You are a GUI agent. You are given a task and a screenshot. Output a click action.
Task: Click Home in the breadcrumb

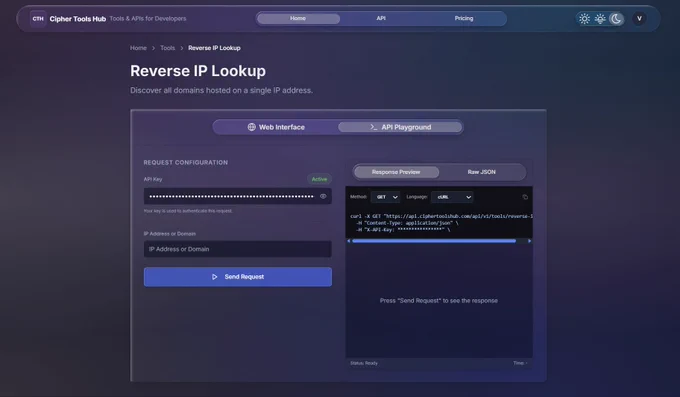point(138,48)
